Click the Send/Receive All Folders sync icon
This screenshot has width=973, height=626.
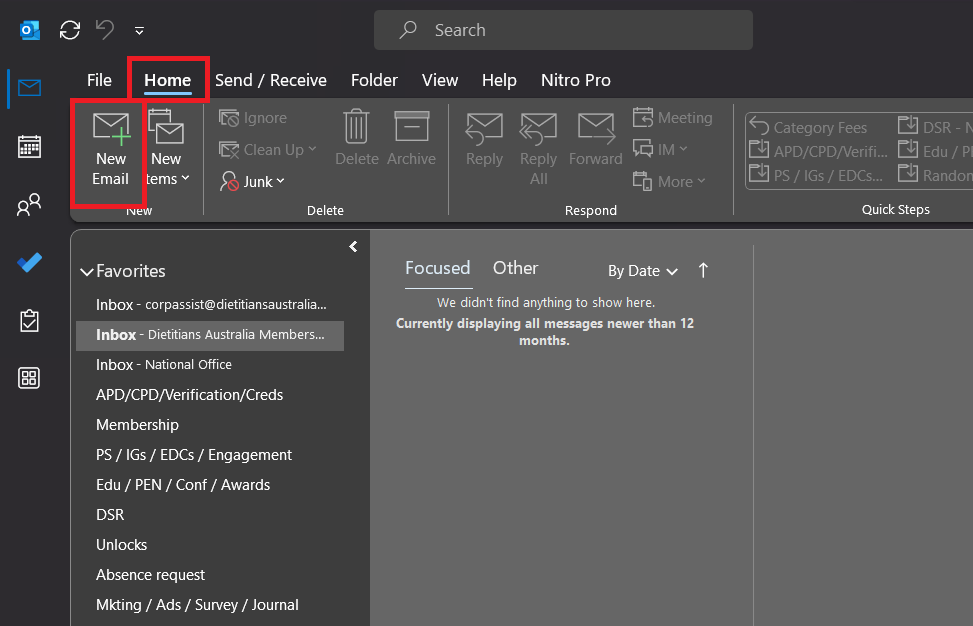70,30
